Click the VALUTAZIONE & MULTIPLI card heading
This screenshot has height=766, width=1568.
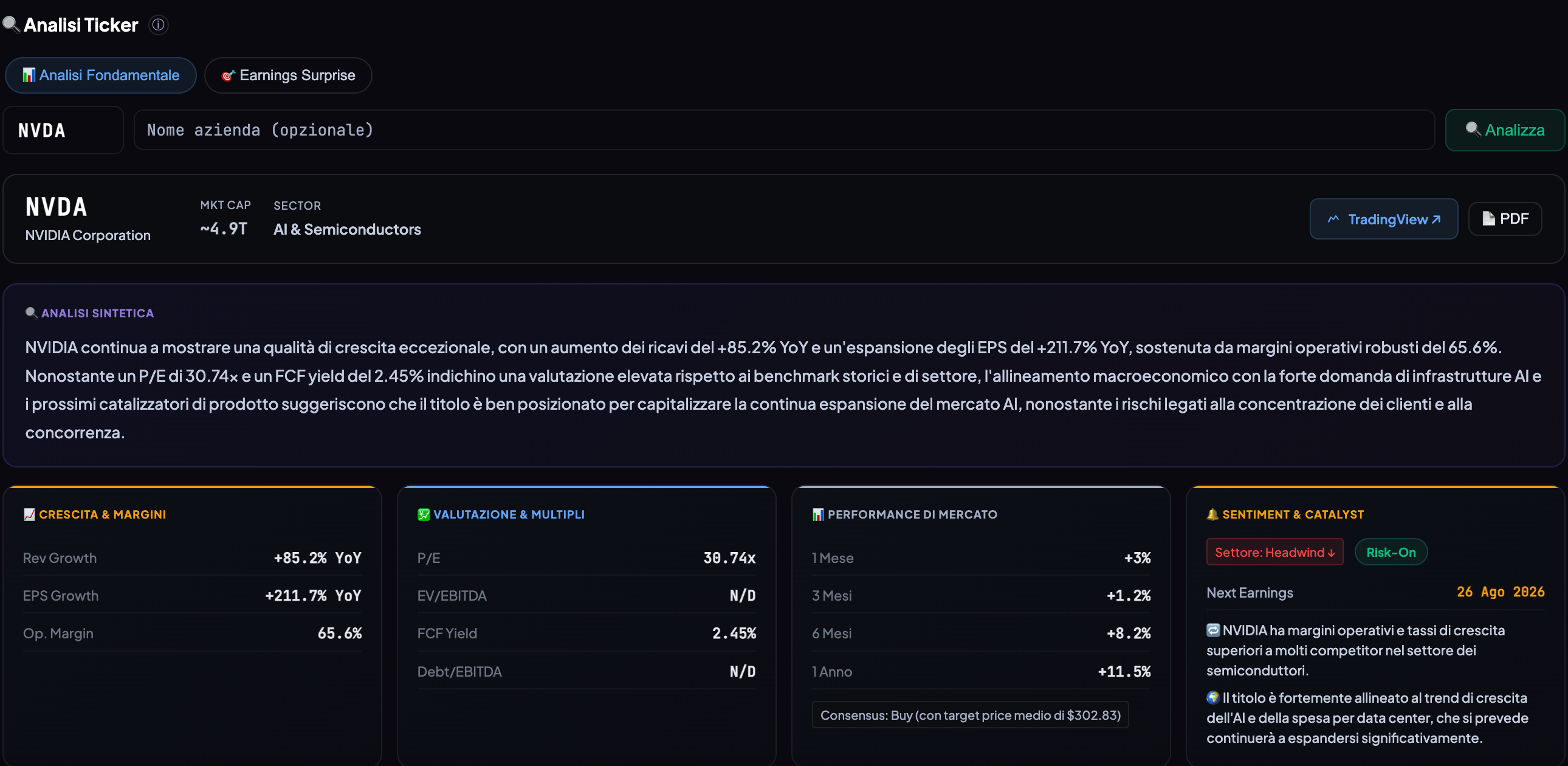pyautogui.click(x=509, y=514)
